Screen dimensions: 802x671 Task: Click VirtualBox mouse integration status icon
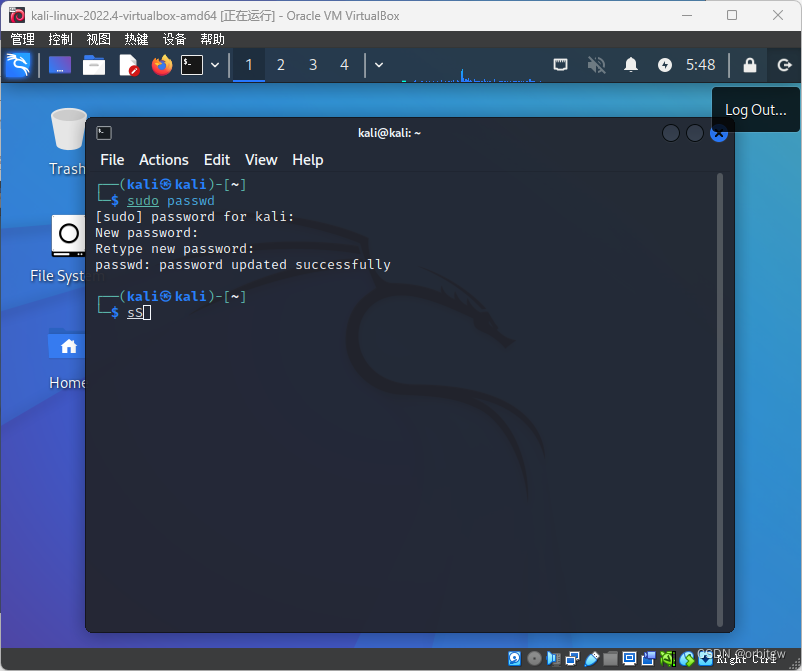(687, 658)
